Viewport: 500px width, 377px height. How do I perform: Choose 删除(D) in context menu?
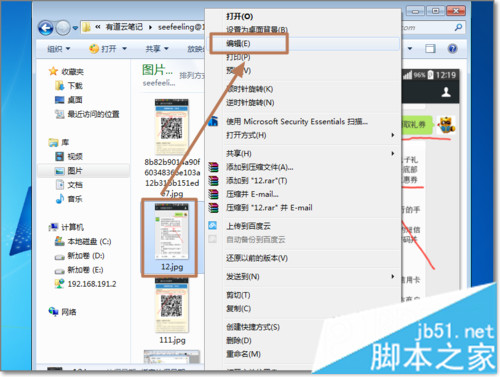tap(239, 341)
